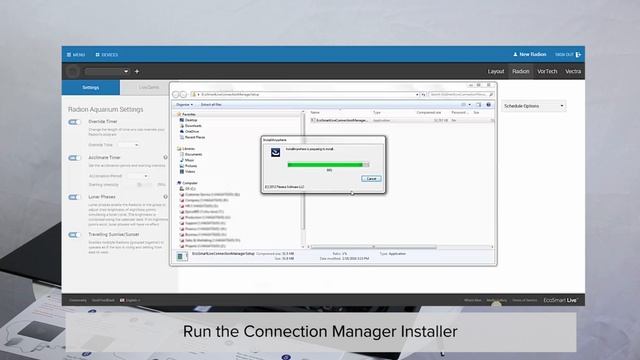Viewport: 640px width, 360px height.
Task: Click the plus icon to add an aquarium
Action: click(x=137, y=71)
